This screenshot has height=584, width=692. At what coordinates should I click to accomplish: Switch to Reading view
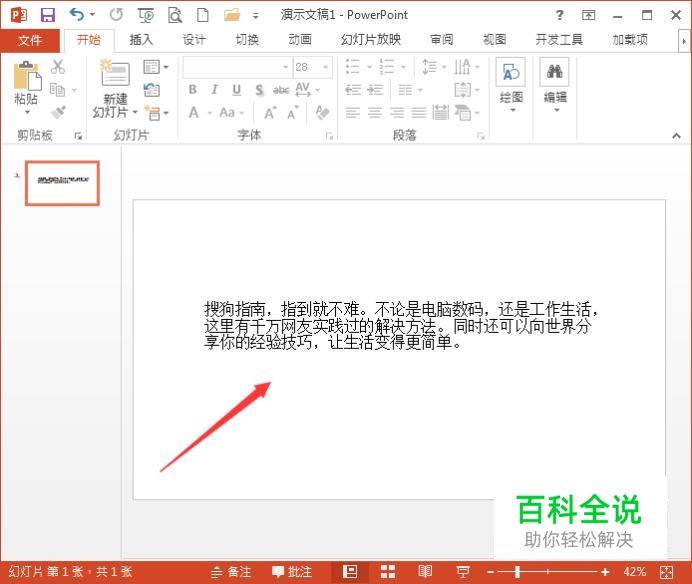click(425, 572)
